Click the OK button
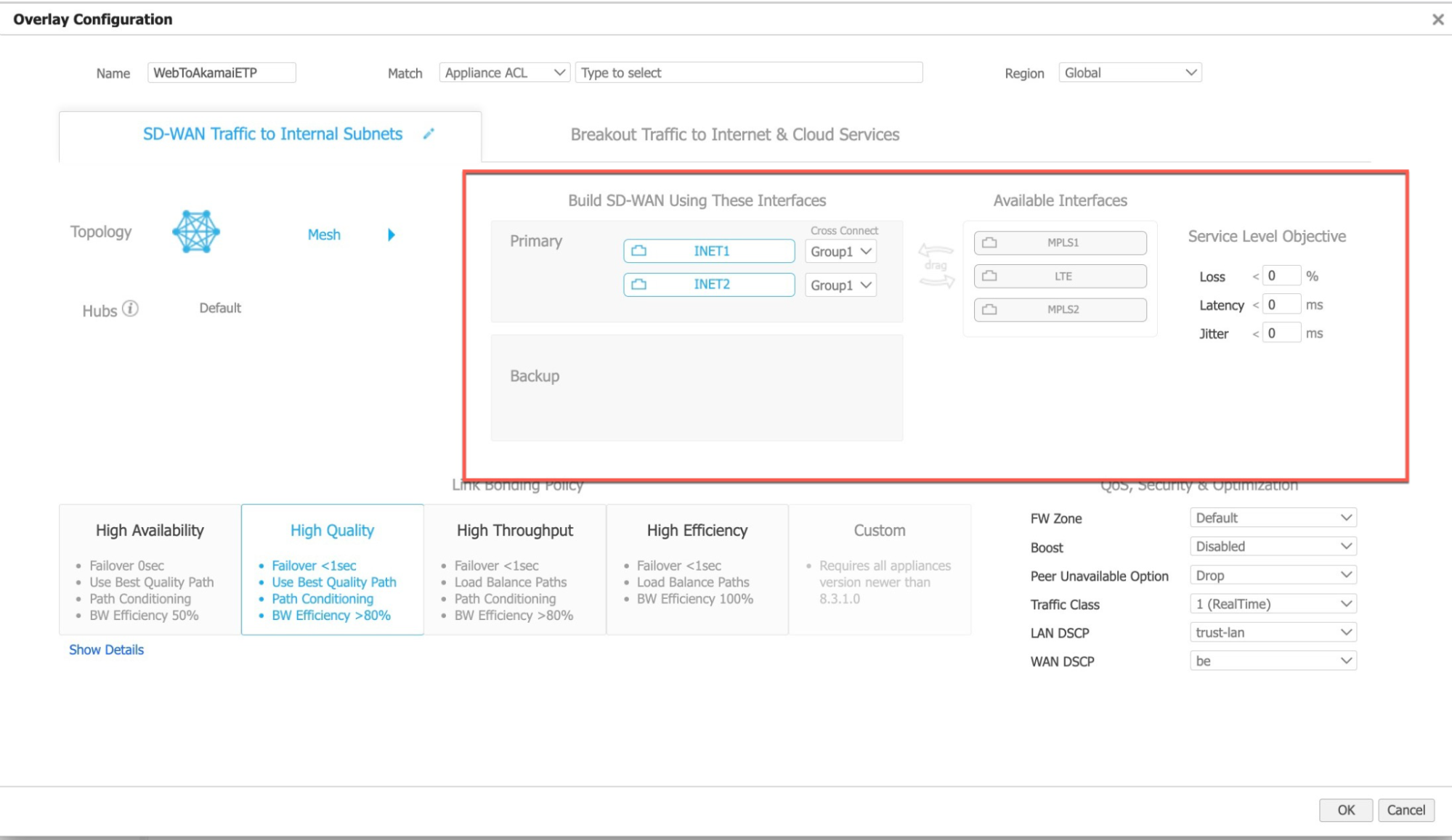This screenshot has width=1452, height=840. pos(1345,810)
